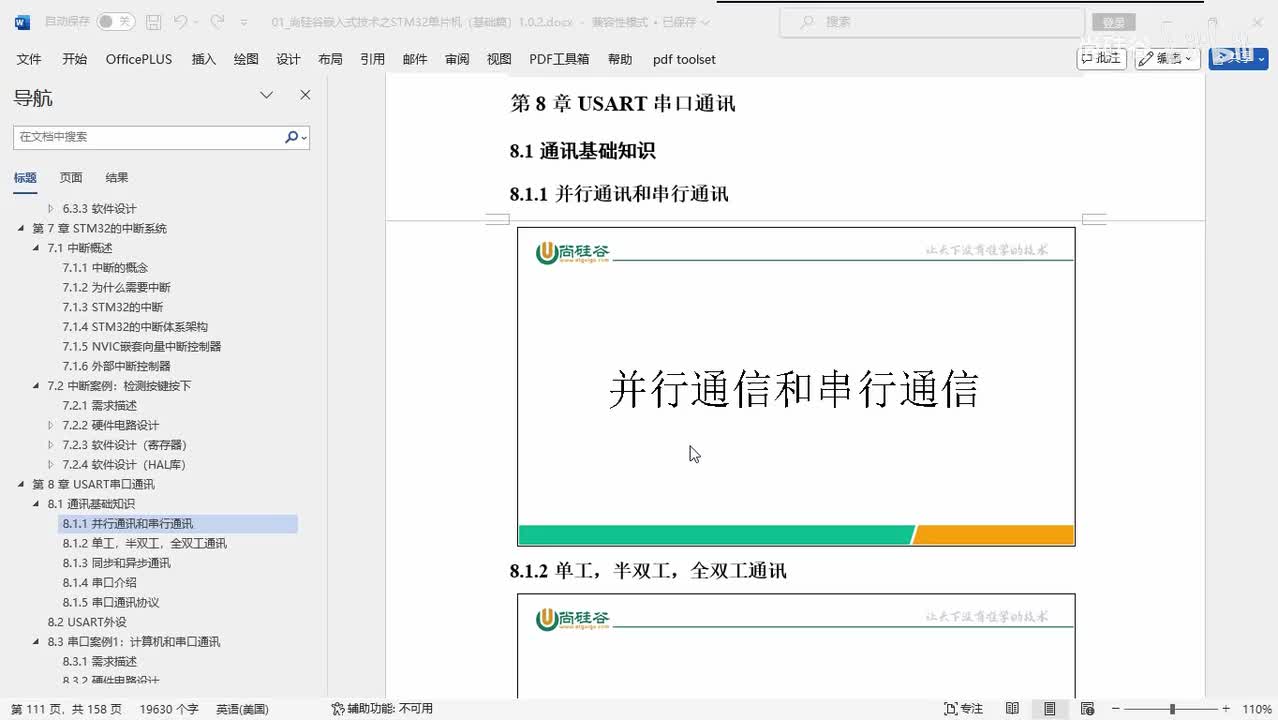Go to heading 7.1.5 NVIC嵌套向量中断控制器
Viewport: 1278px width, 720px height.
point(141,346)
